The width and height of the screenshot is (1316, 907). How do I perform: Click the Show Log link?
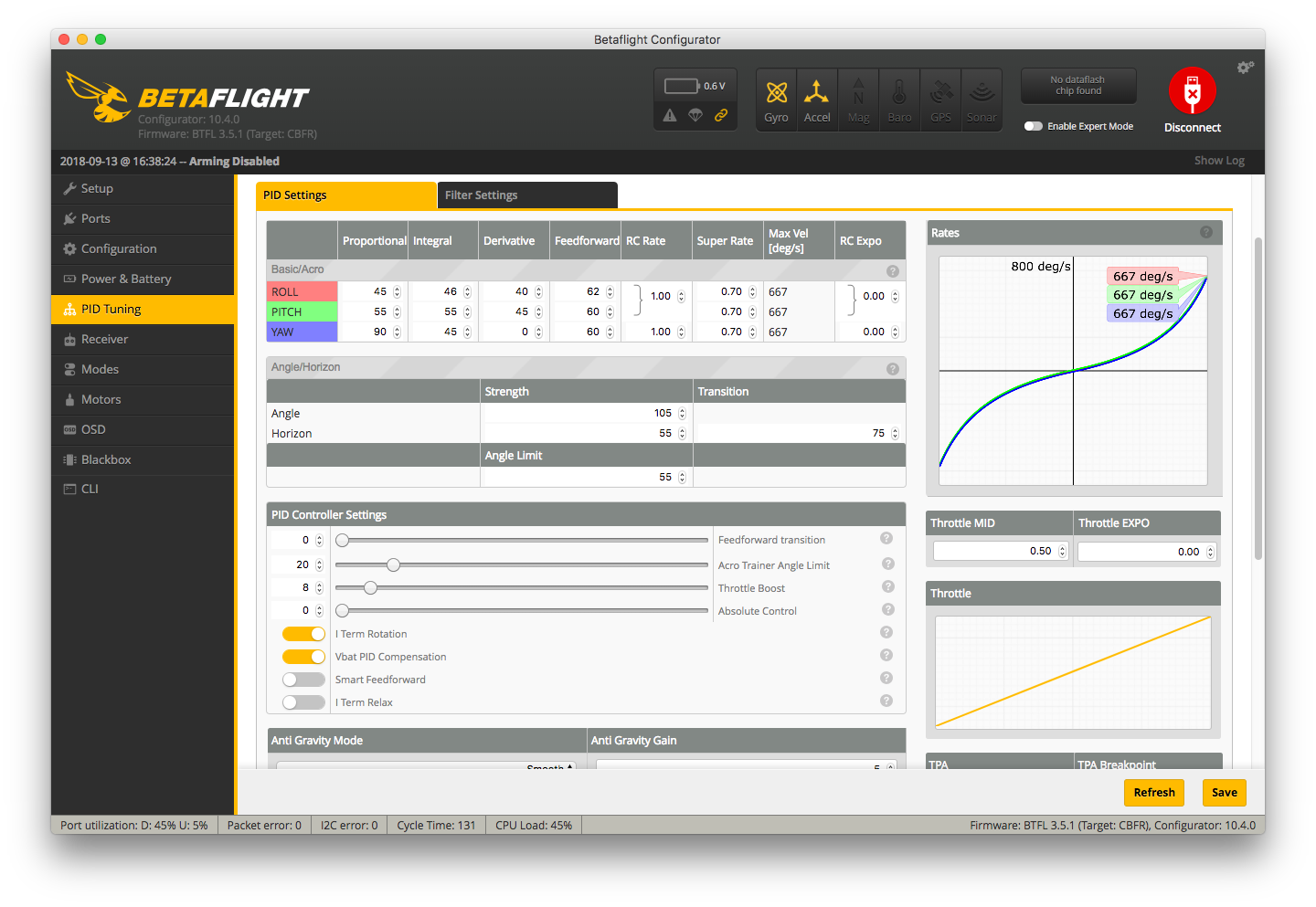coord(1219,161)
